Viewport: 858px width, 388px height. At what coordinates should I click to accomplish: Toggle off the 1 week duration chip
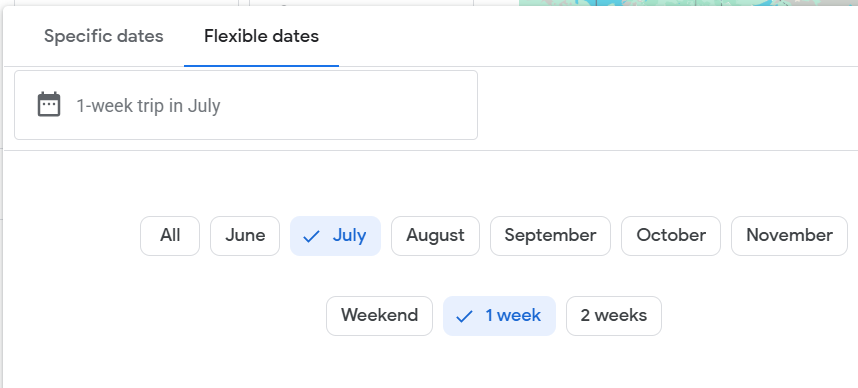point(499,316)
